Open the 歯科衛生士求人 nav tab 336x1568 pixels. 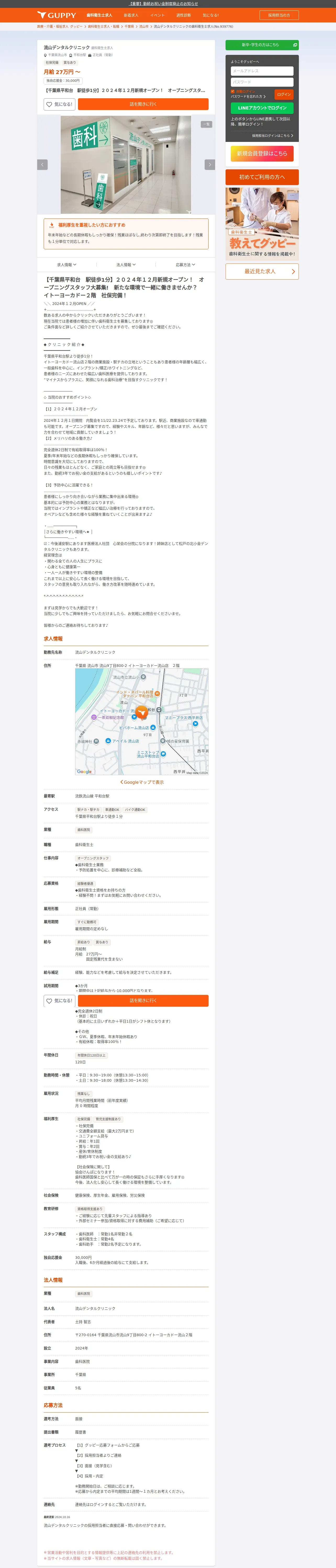click(x=99, y=15)
